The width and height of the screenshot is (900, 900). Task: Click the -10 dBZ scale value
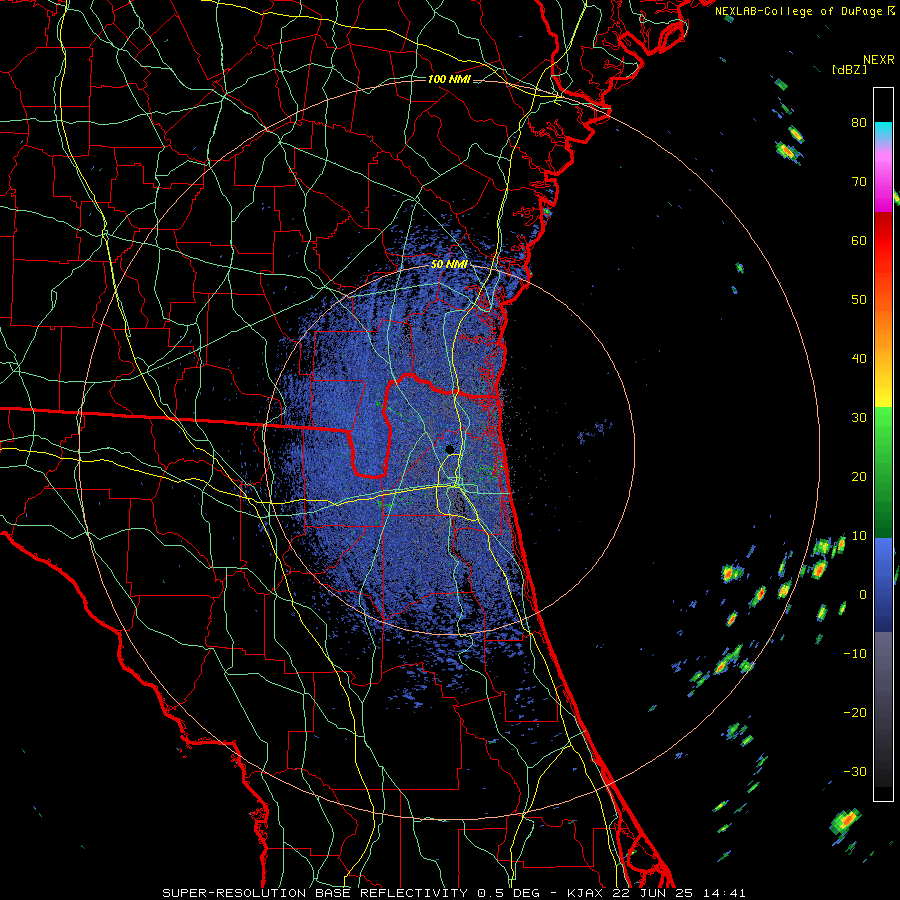click(x=855, y=654)
